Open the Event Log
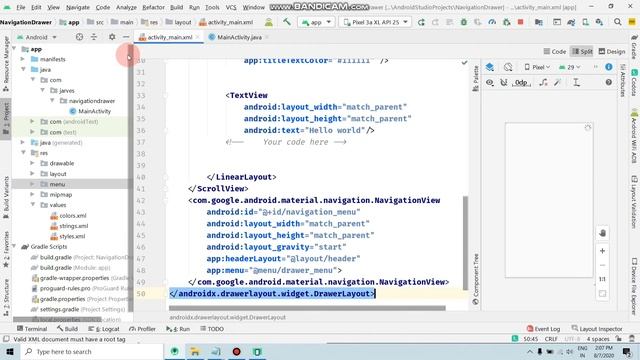Image resolution: width=640 pixels, height=360 pixels. 543,329
